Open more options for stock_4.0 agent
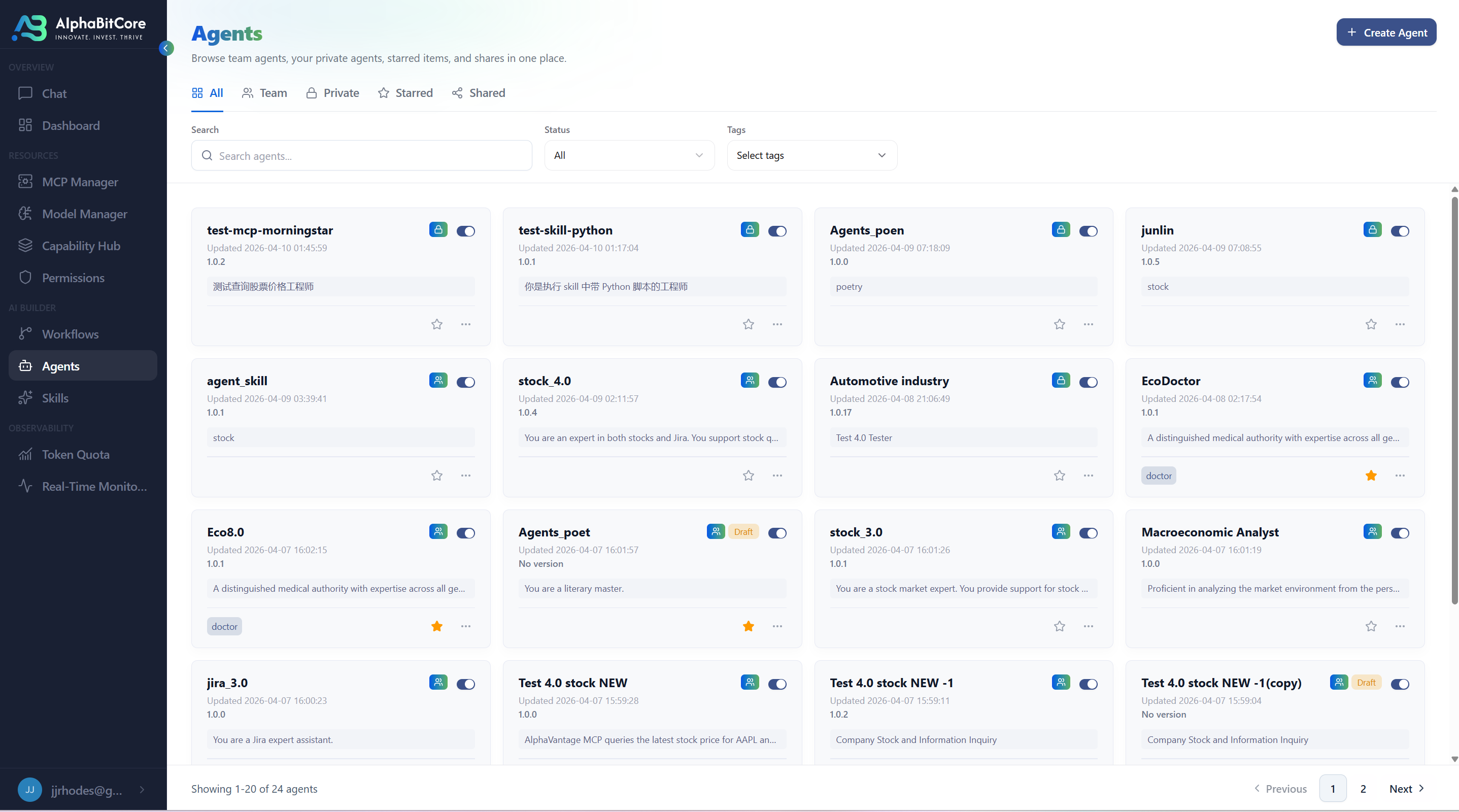The image size is (1459, 812). (x=777, y=476)
